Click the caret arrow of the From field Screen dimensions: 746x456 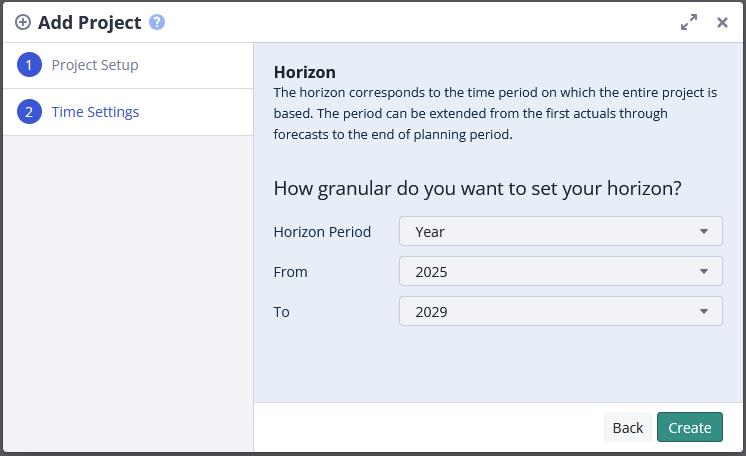coord(705,271)
